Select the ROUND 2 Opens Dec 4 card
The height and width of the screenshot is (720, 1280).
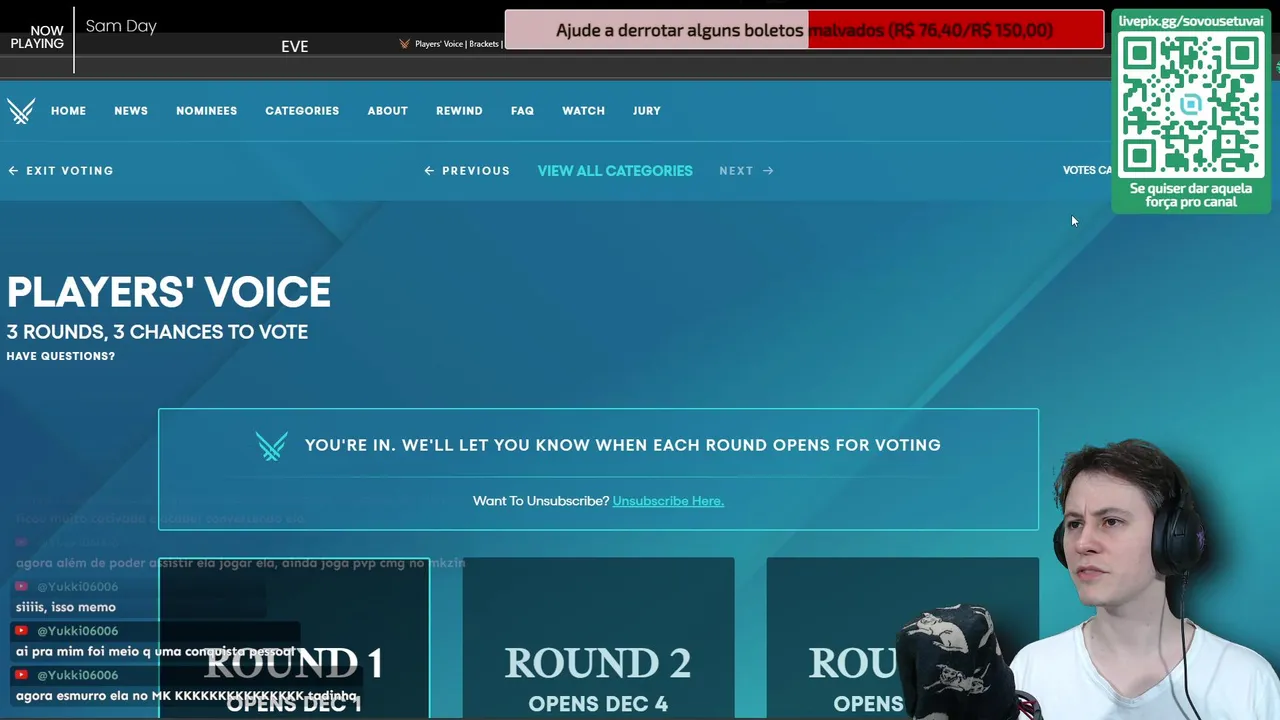point(598,638)
